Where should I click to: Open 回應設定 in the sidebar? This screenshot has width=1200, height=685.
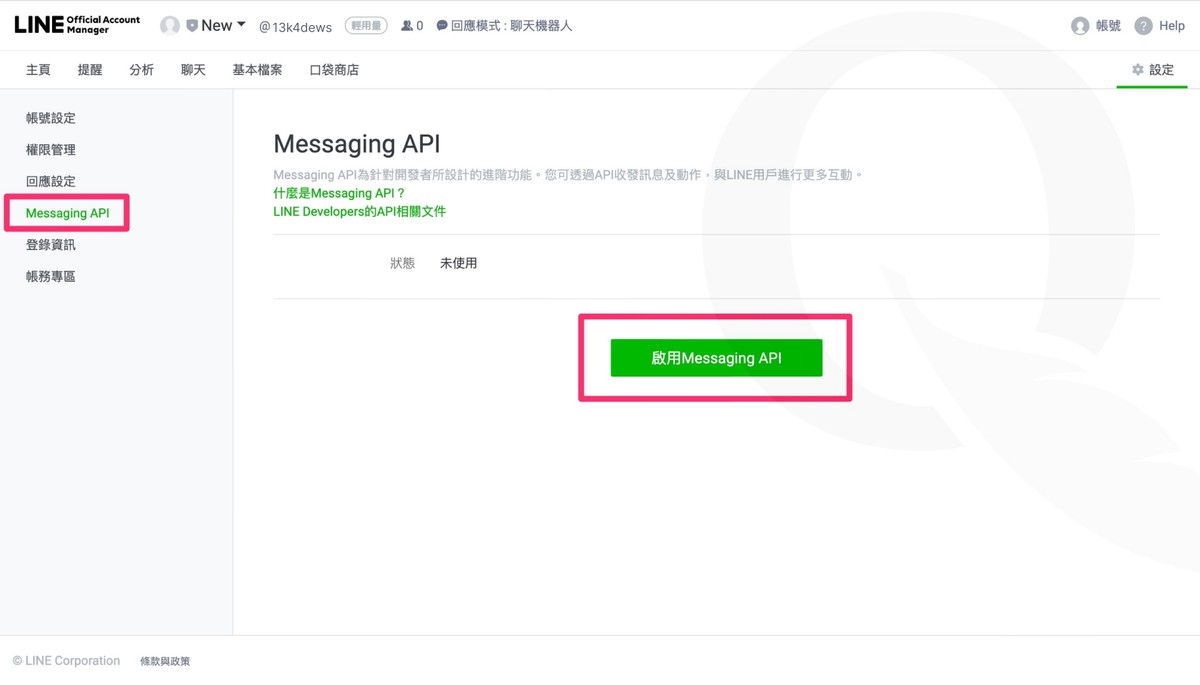pos(51,181)
